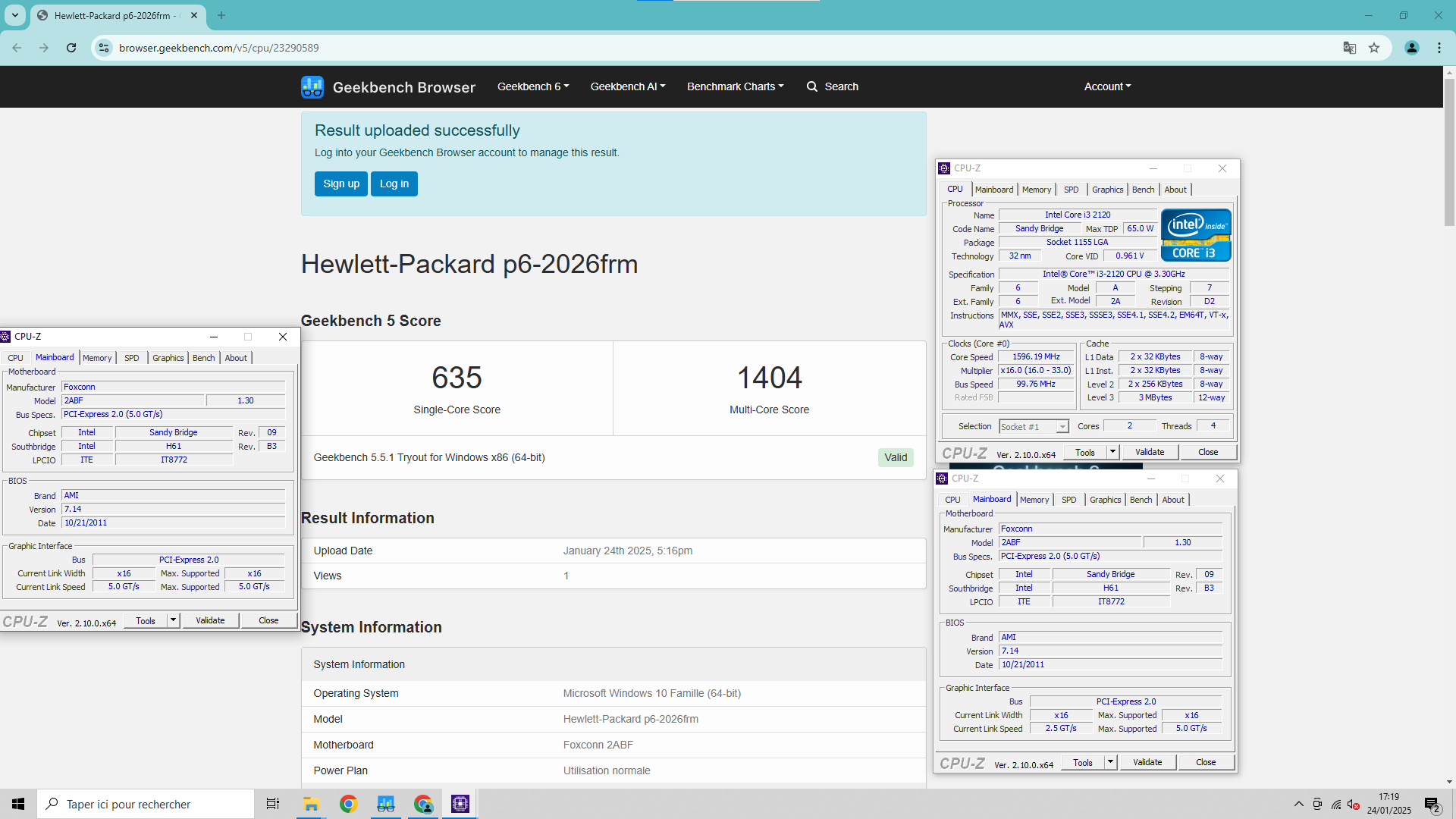Click the taskbar clock showing 17:19

(1389, 804)
